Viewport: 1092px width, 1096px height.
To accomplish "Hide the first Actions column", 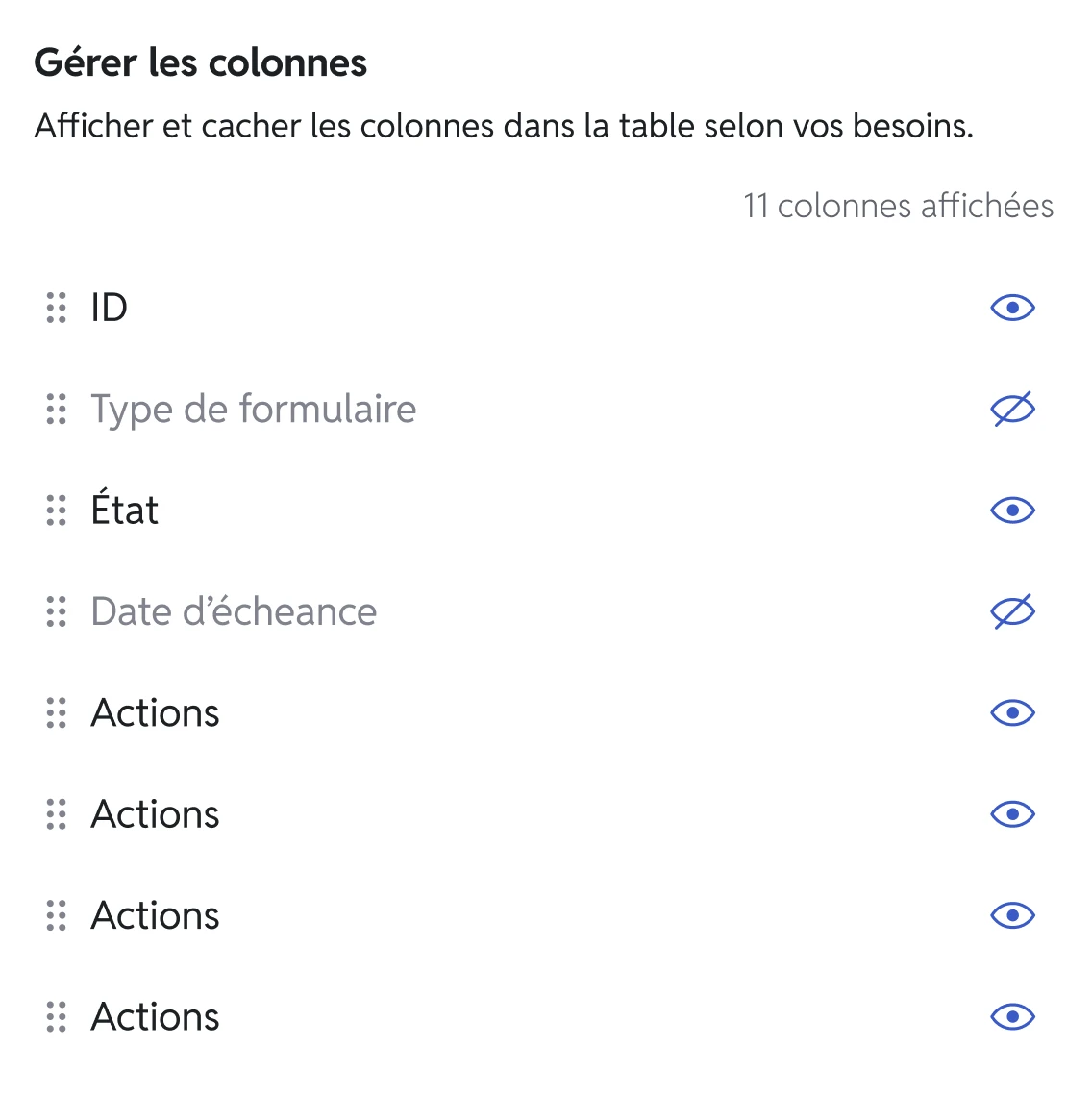I will (x=1012, y=713).
